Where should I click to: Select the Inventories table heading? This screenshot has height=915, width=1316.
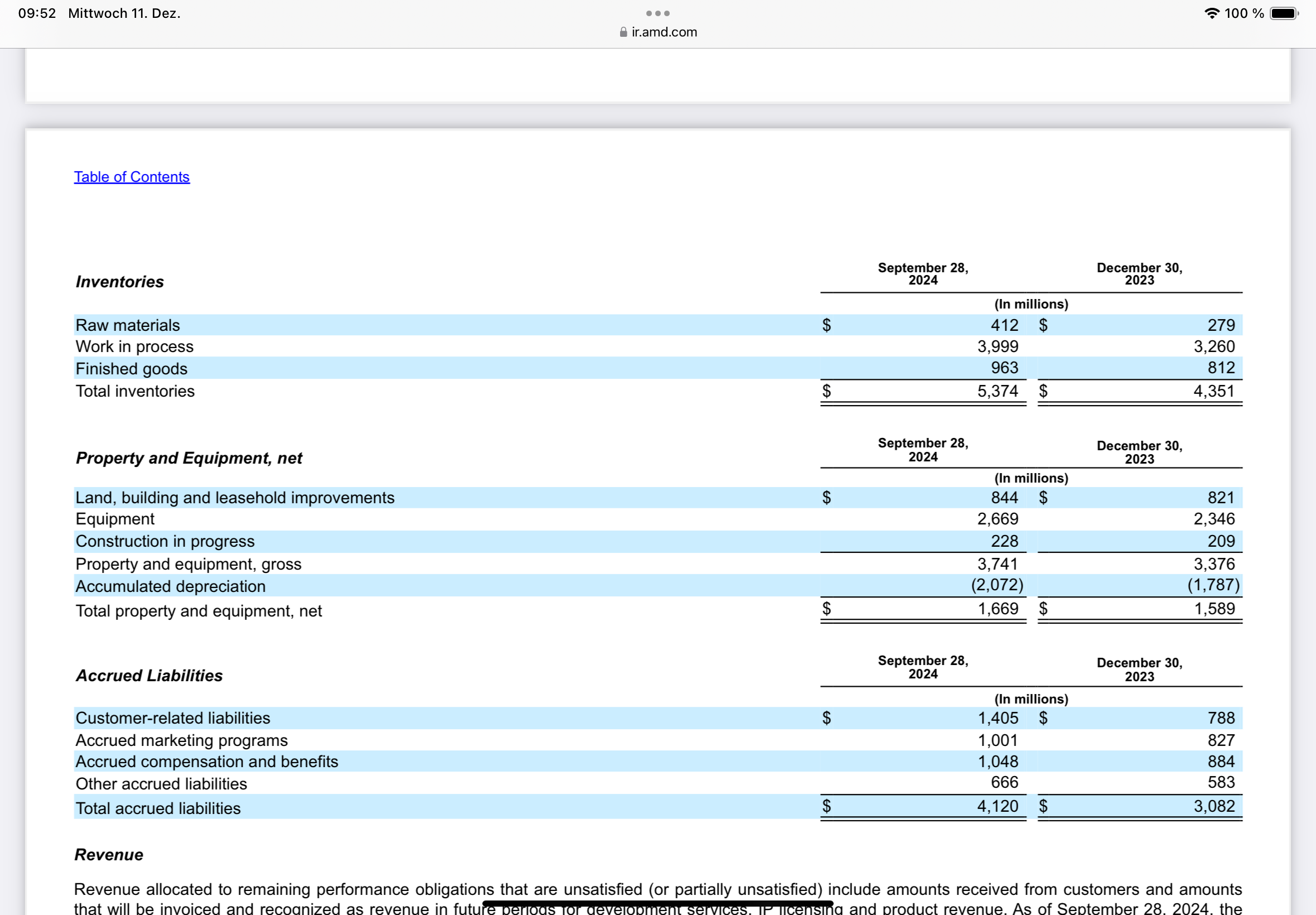point(120,282)
